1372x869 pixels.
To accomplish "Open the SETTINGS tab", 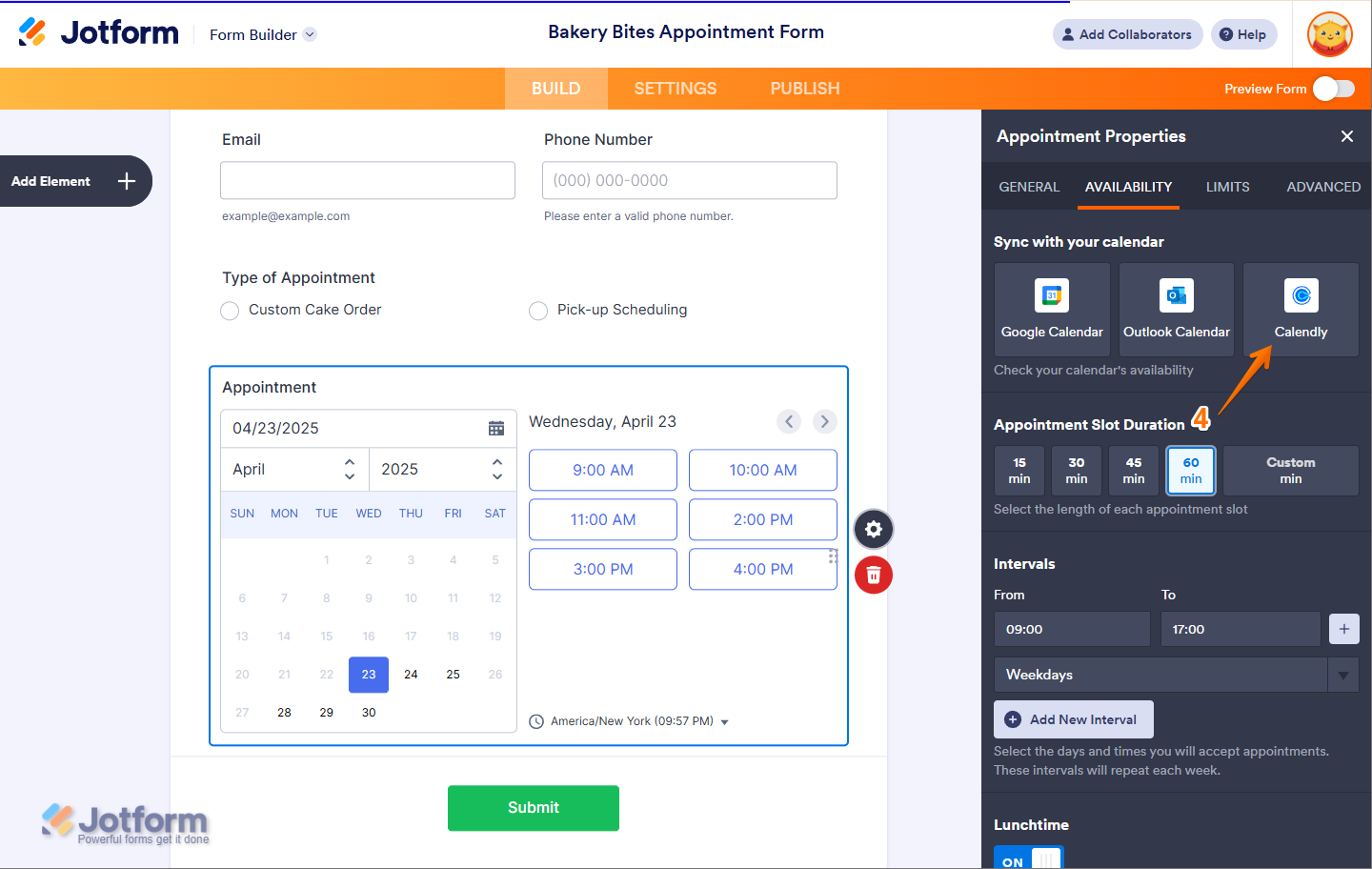I will [x=676, y=89].
